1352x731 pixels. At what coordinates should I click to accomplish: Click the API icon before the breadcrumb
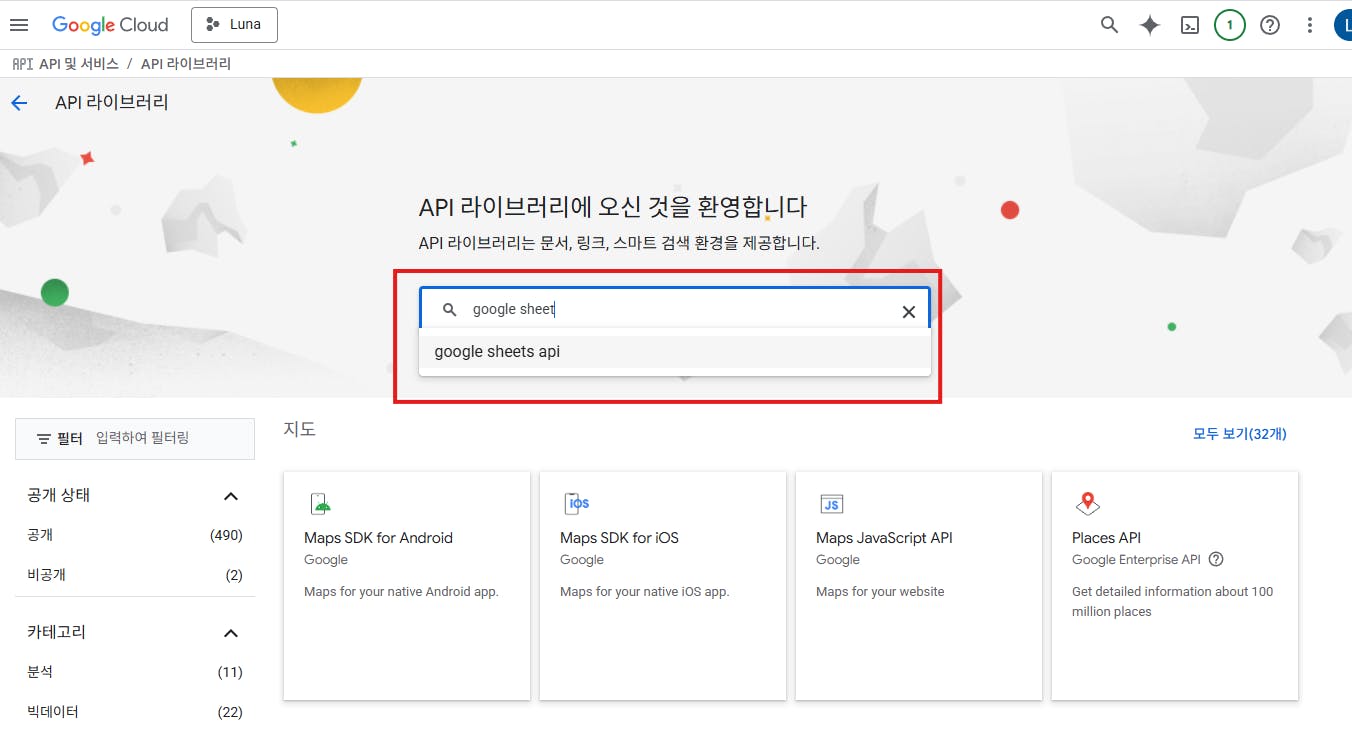point(22,64)
